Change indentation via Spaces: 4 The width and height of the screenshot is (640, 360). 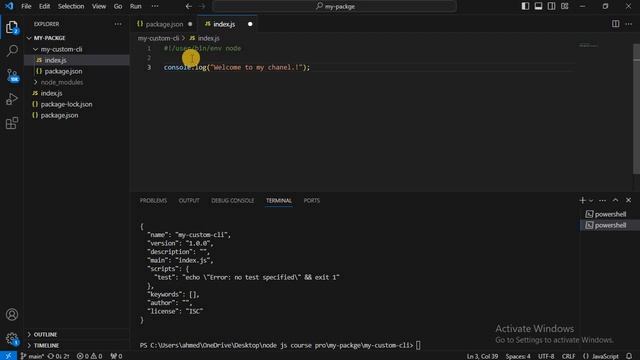[518, 356]
